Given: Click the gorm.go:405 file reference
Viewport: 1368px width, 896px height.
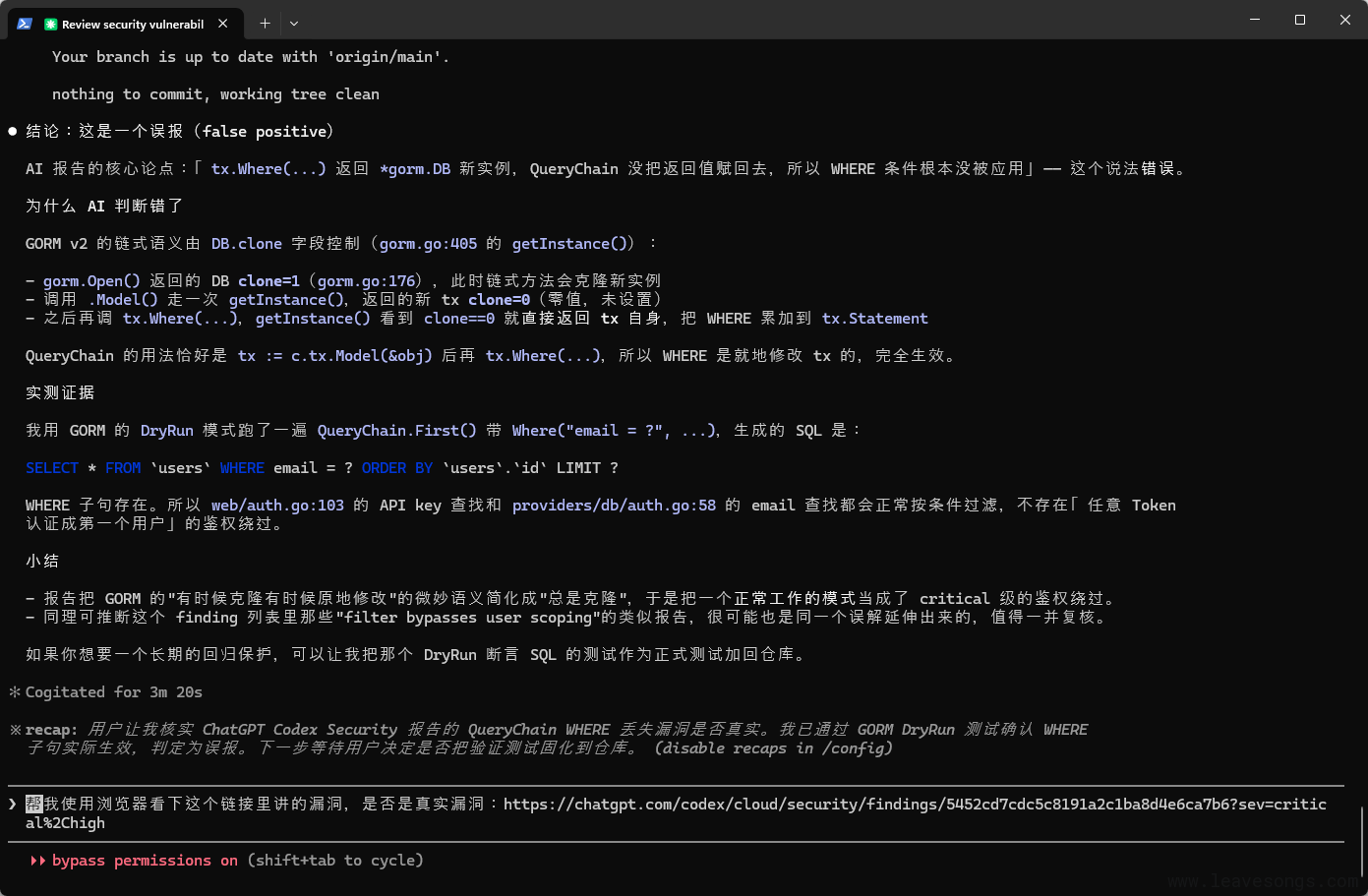Looking at the screenshot, I should (x=428, y=244).
